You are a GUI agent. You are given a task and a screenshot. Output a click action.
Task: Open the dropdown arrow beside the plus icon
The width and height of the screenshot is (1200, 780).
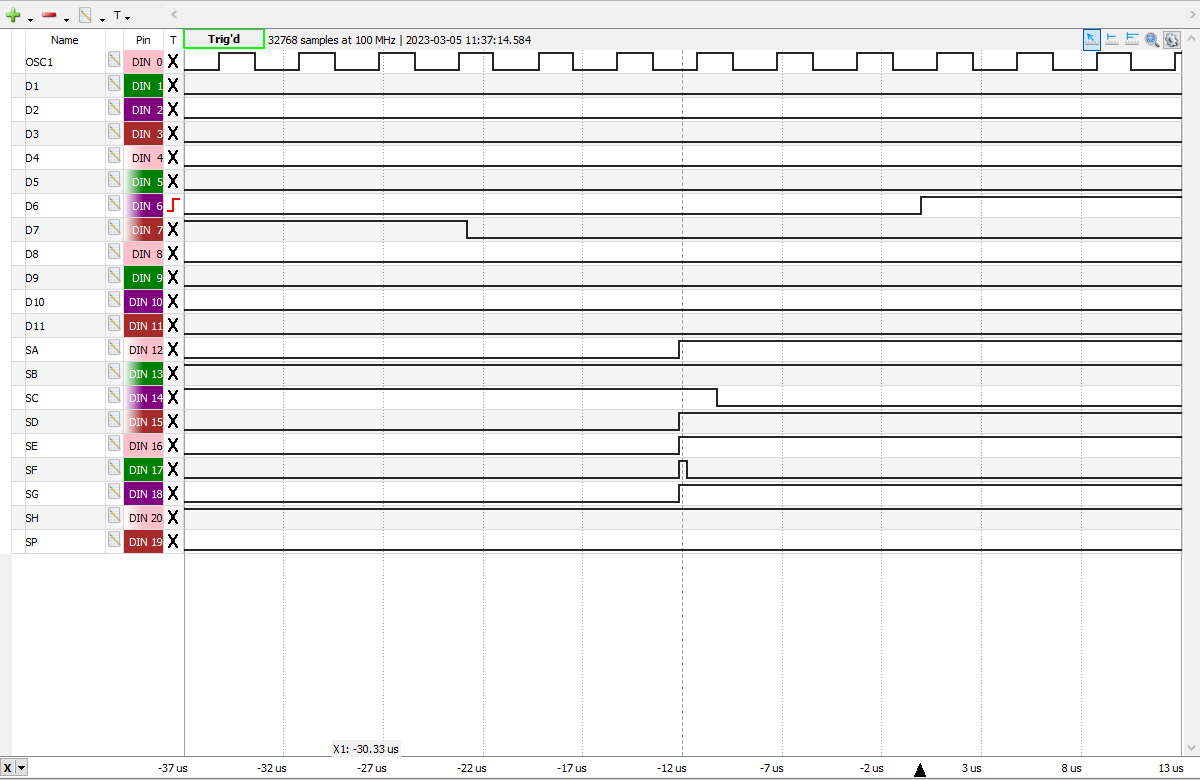tap(30, 18)
